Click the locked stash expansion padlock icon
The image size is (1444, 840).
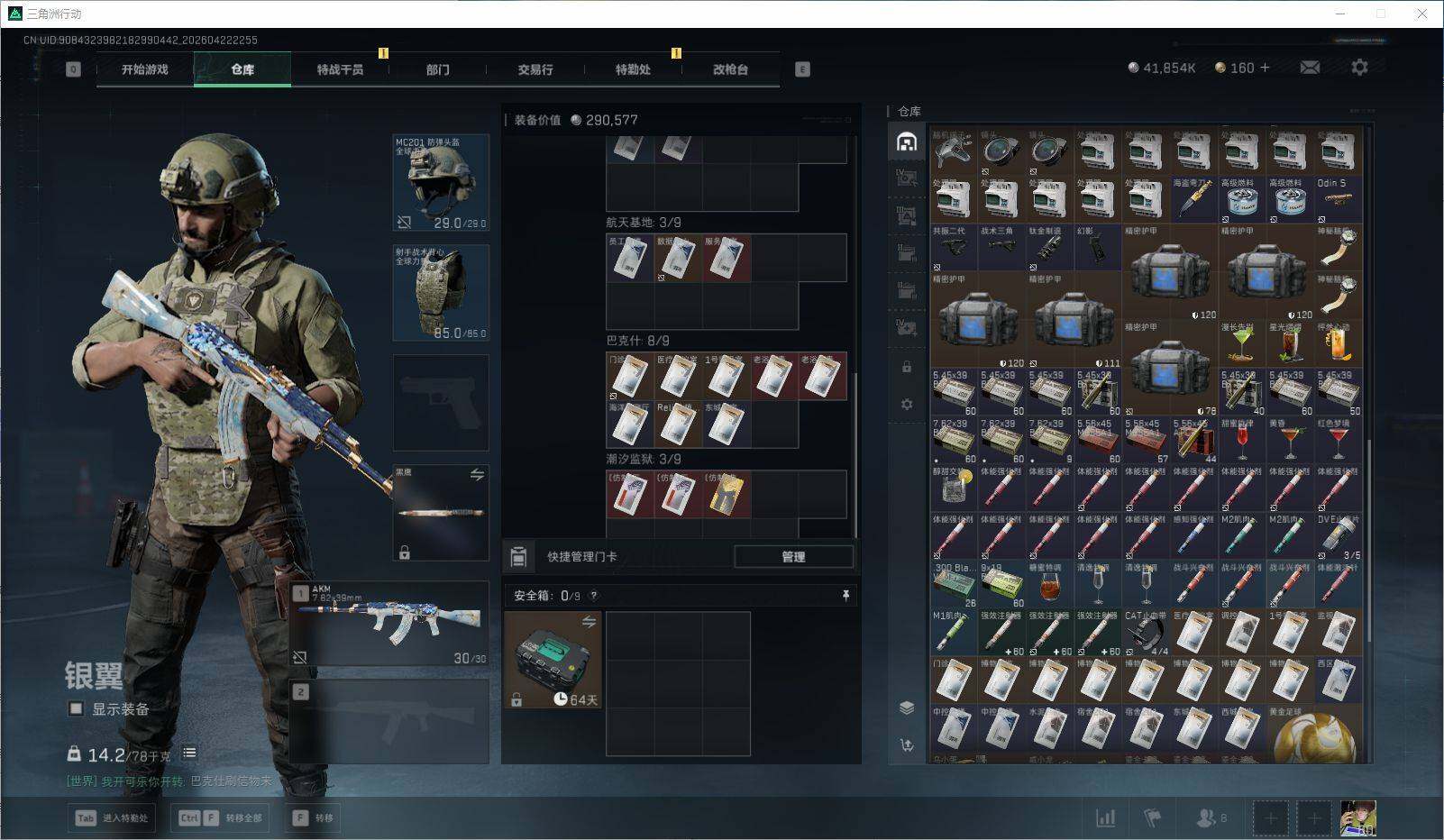pos(907,368)
